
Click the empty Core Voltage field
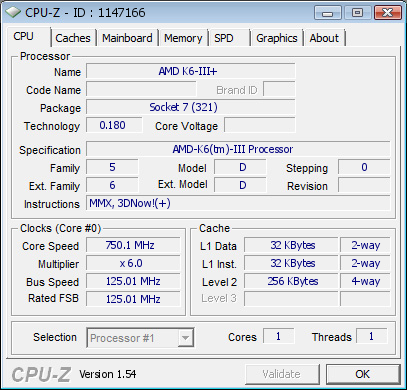point(260,125)
